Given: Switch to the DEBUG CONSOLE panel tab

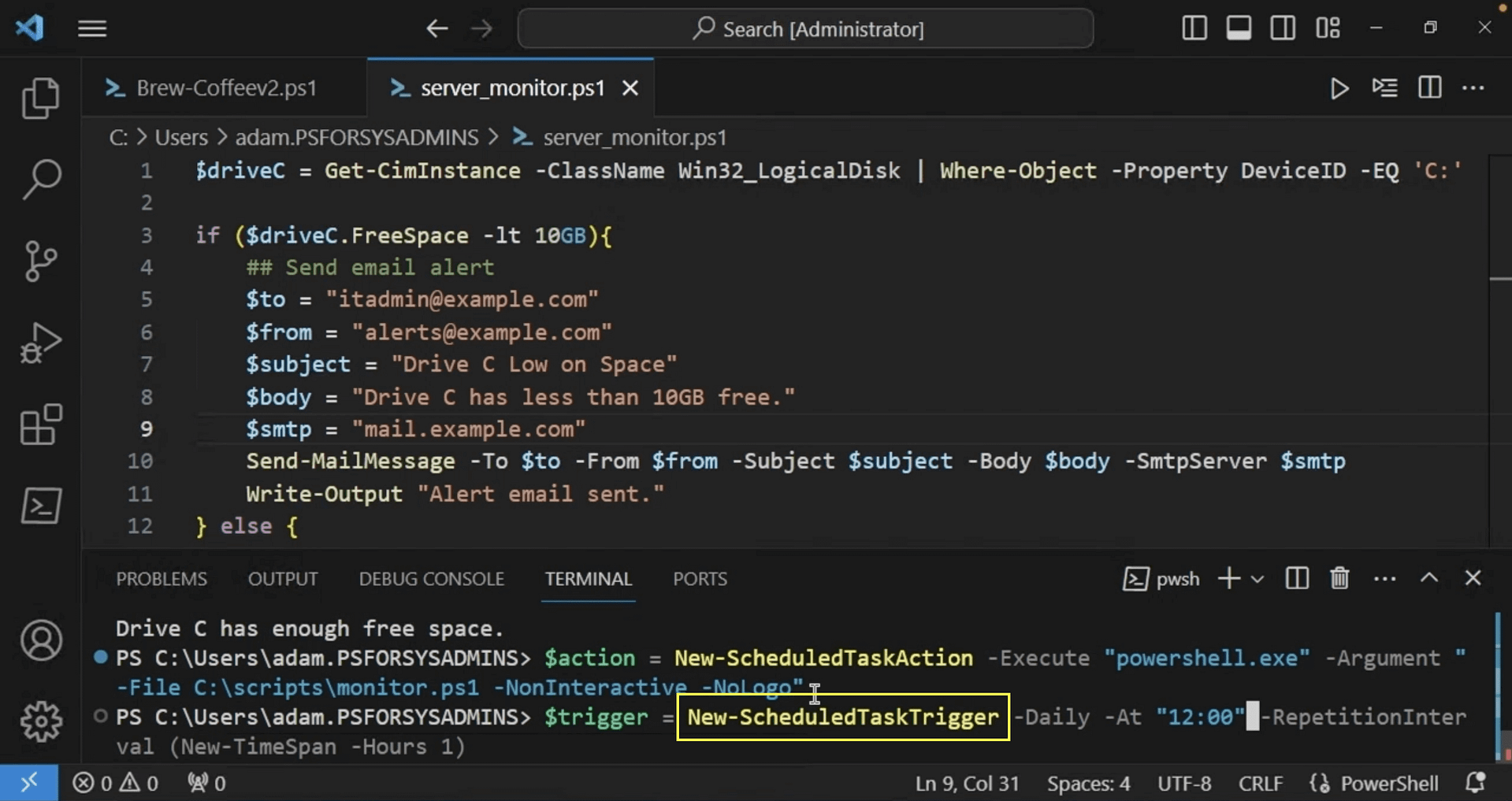Looking at the screenshot, I should (431, 579).
